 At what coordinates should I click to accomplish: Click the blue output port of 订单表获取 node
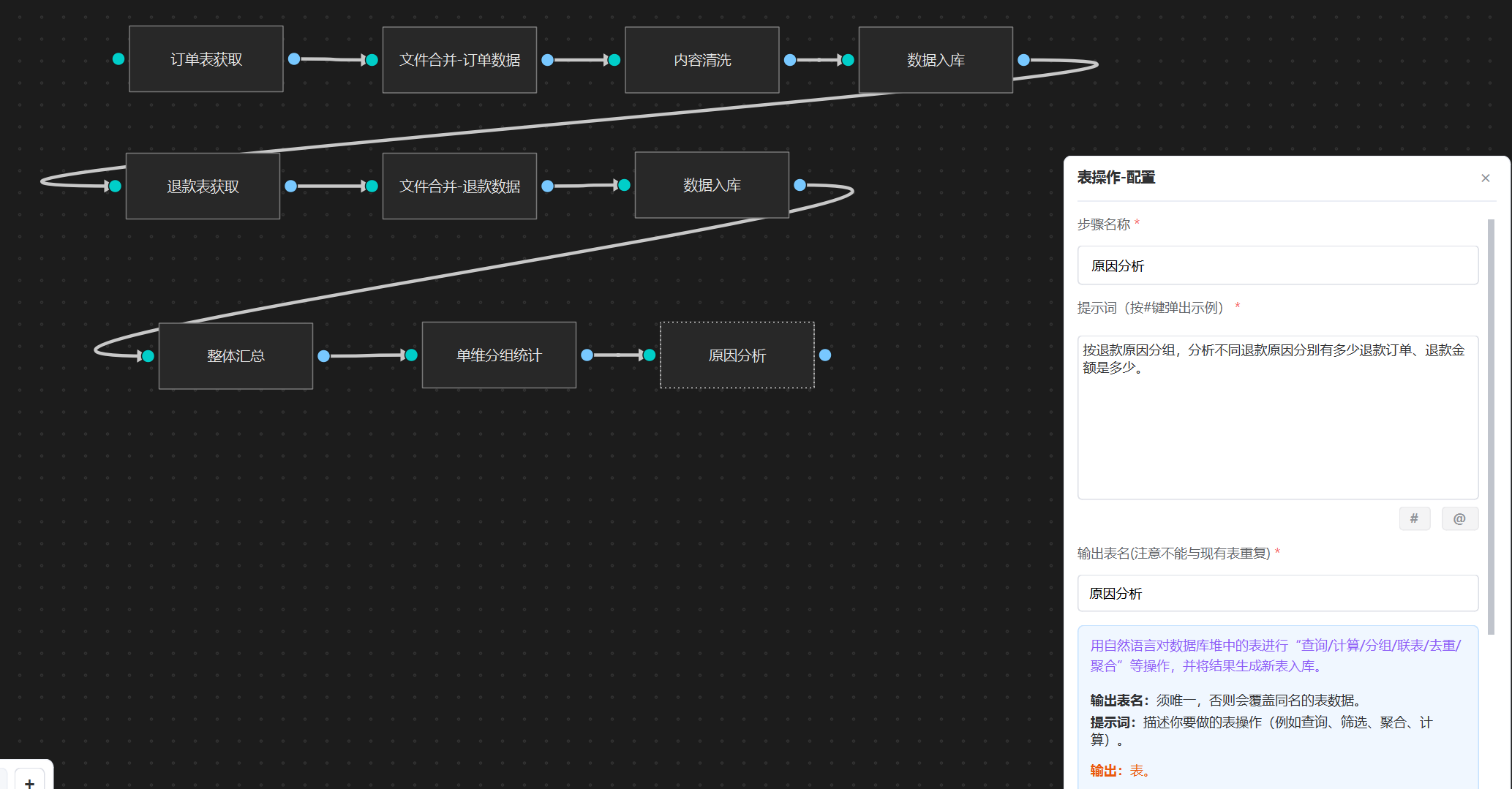[294, 59]
